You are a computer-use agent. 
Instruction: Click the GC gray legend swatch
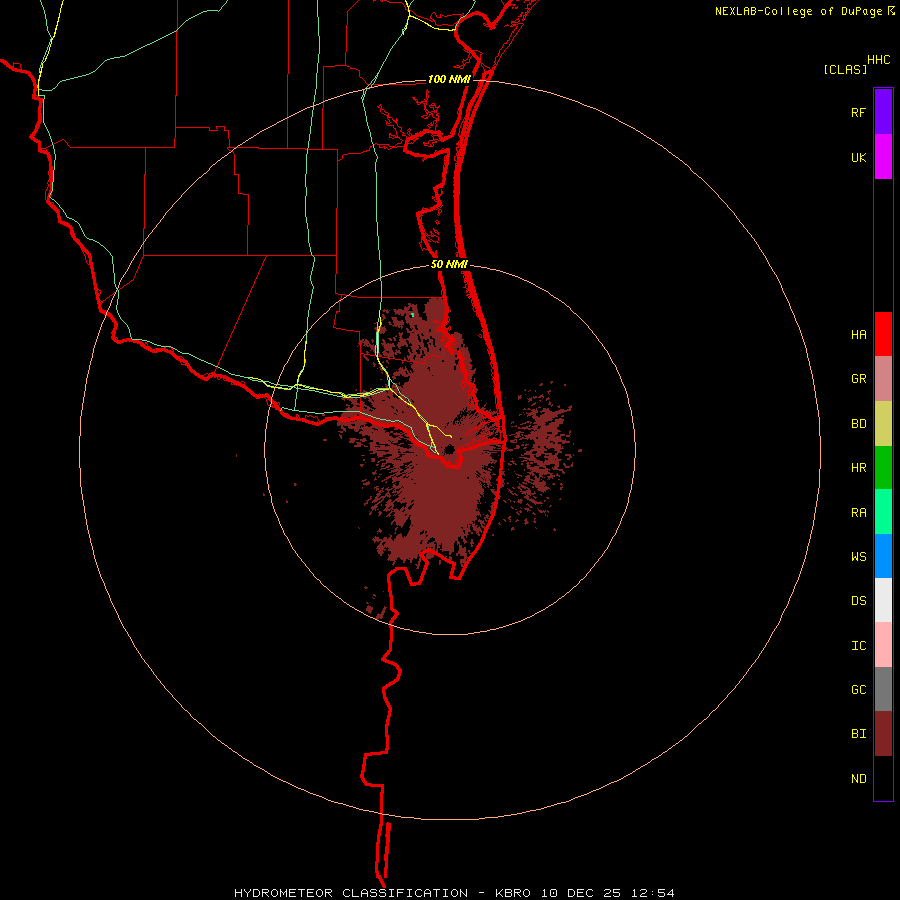tap(883, 689)
